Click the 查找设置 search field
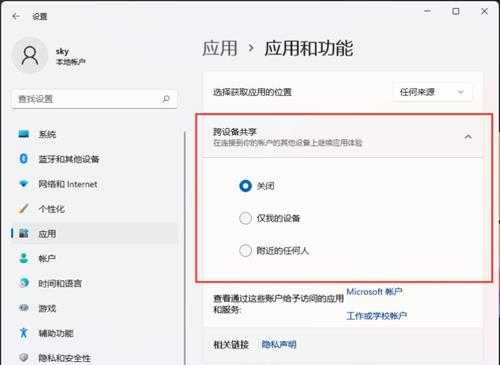The width and height of the screenshot is (500, 365). 94,99
